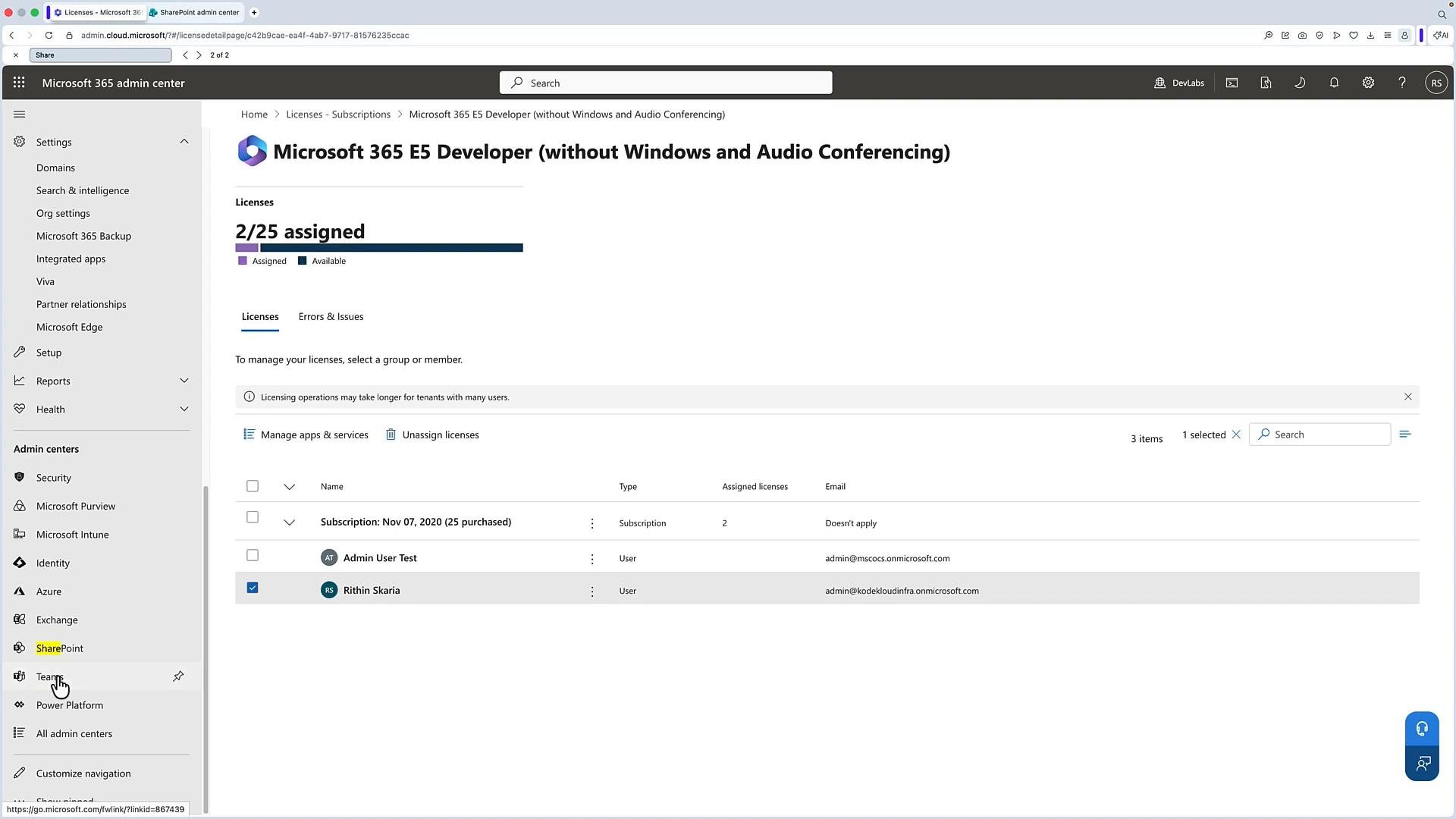Open the filter options icon beside Search
This screenshot has width=1456, height=819.
click(x=1405, y=435)
